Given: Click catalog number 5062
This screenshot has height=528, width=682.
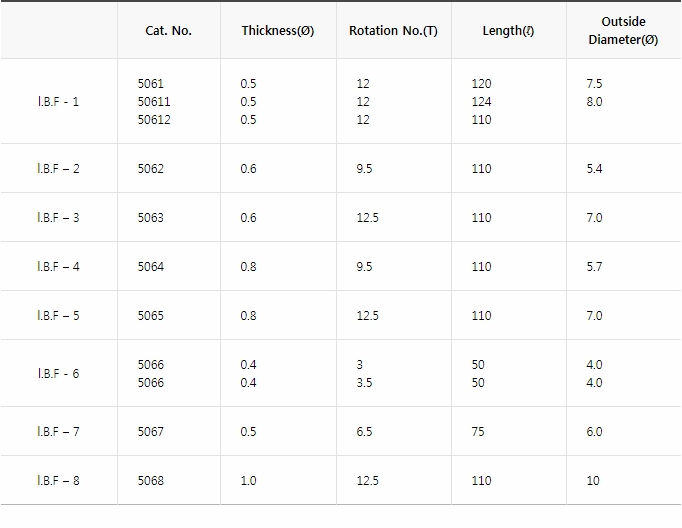Looking at the screenshot, I should tap(150, 169).
